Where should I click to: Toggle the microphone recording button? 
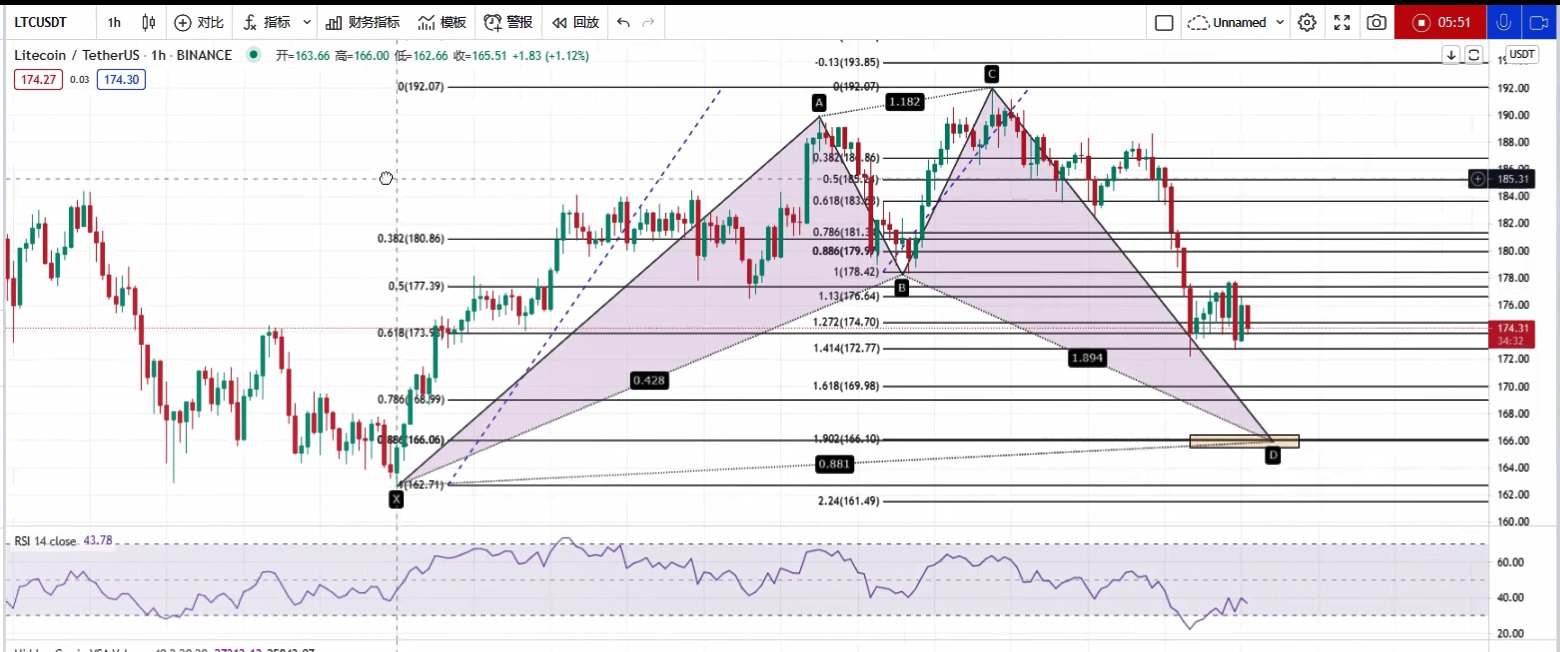tap(1501, 22)
